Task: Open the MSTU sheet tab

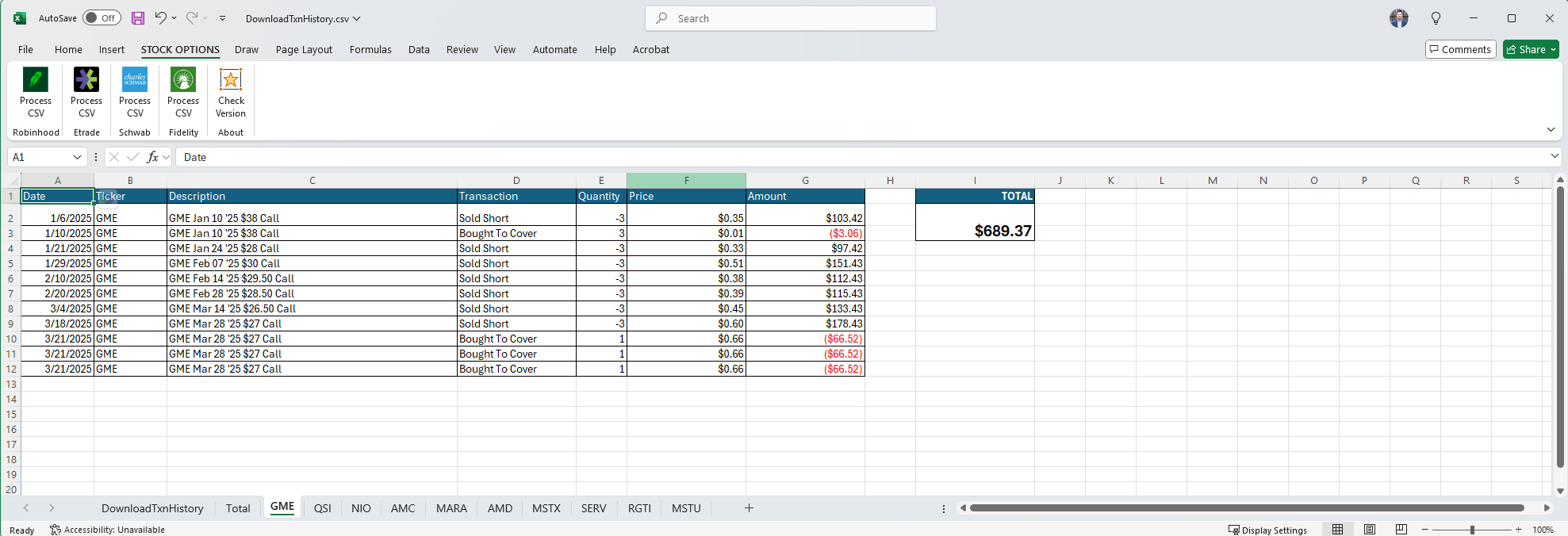Action: [686, 508]
